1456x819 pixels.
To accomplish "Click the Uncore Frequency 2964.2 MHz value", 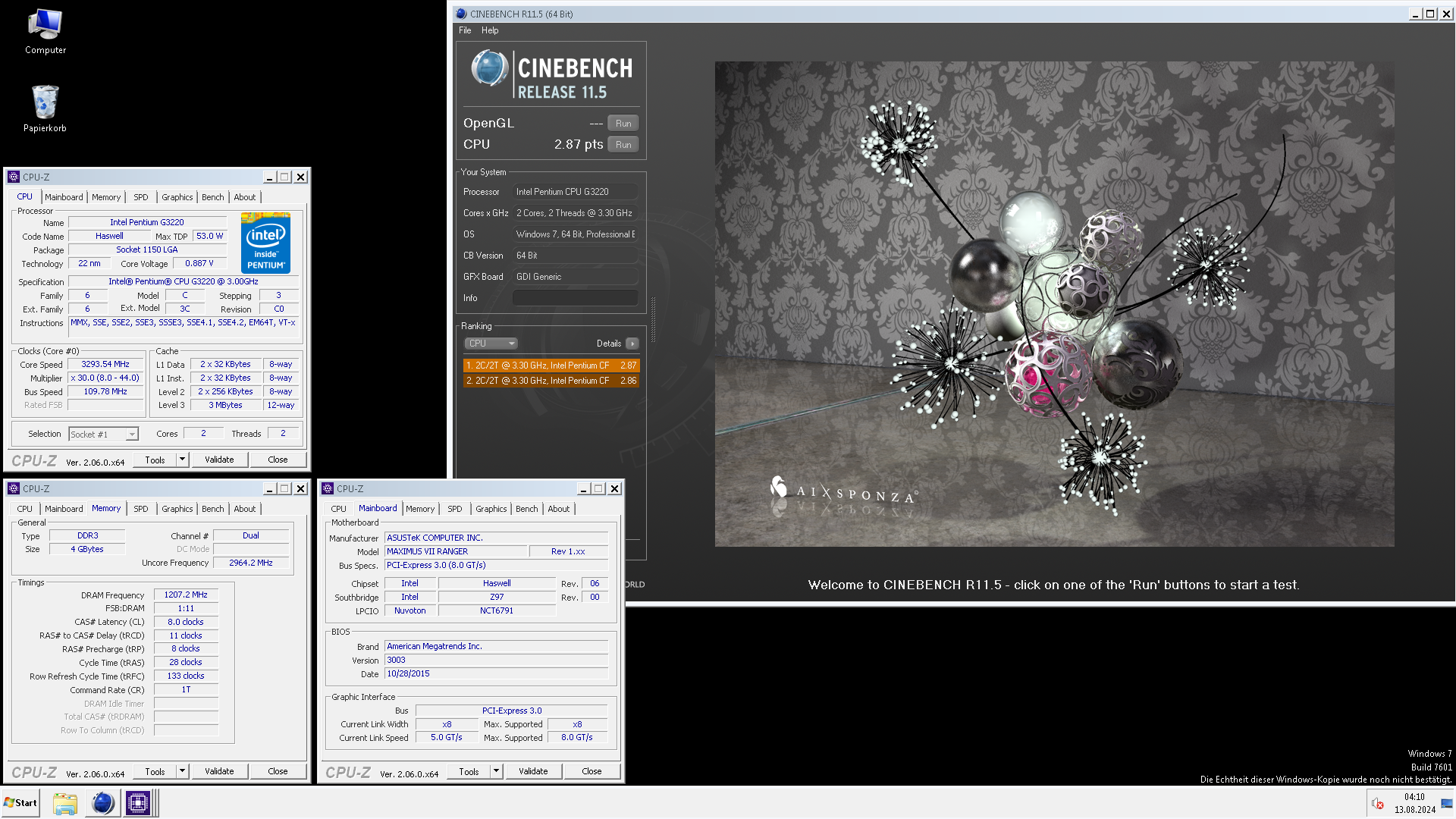I will 251,563.
